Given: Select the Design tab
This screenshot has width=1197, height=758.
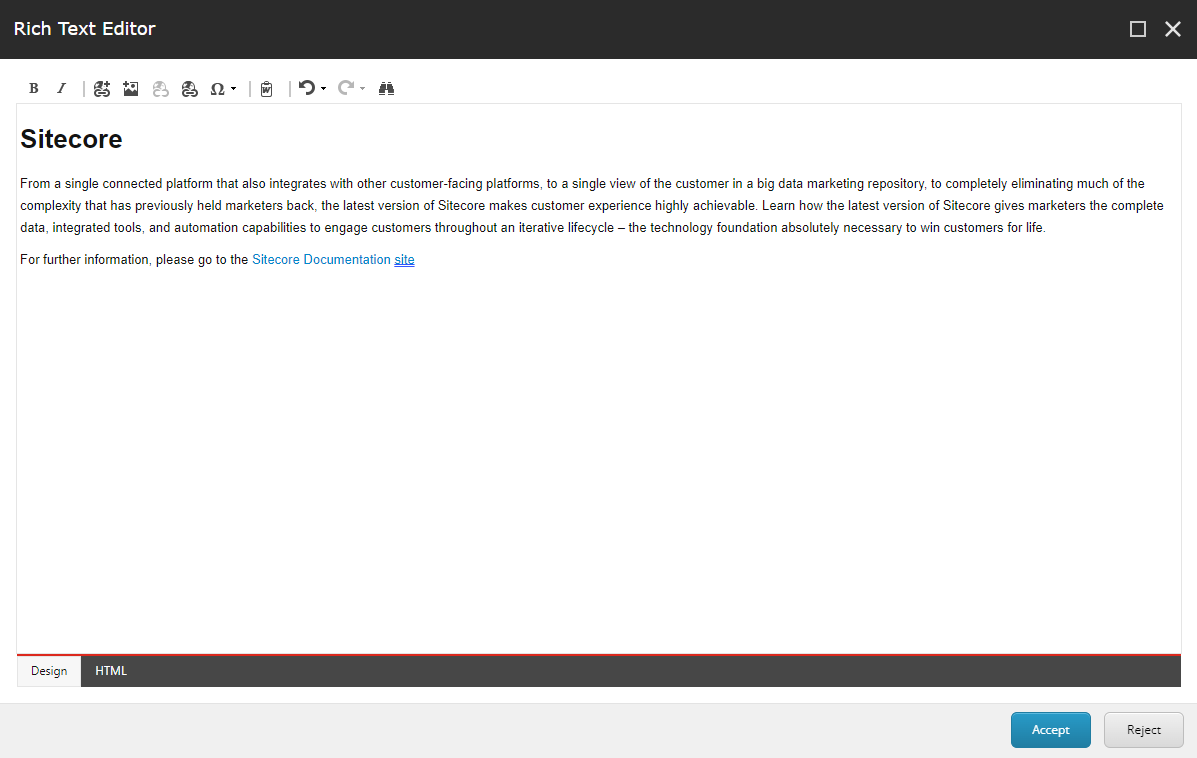Looking at the screenshot, I should [48, 671].
